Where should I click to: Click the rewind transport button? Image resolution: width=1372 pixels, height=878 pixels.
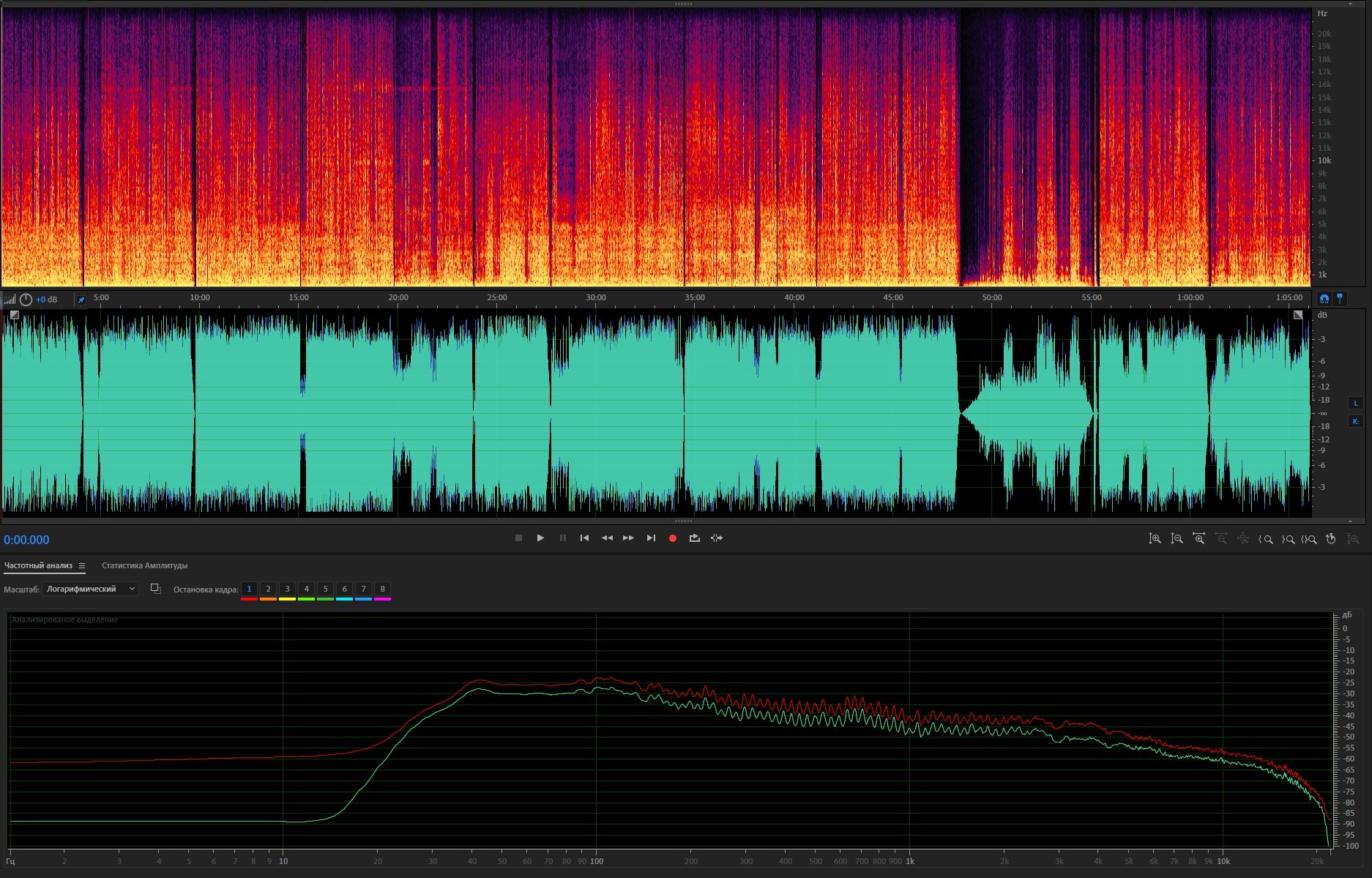[607, 538]
